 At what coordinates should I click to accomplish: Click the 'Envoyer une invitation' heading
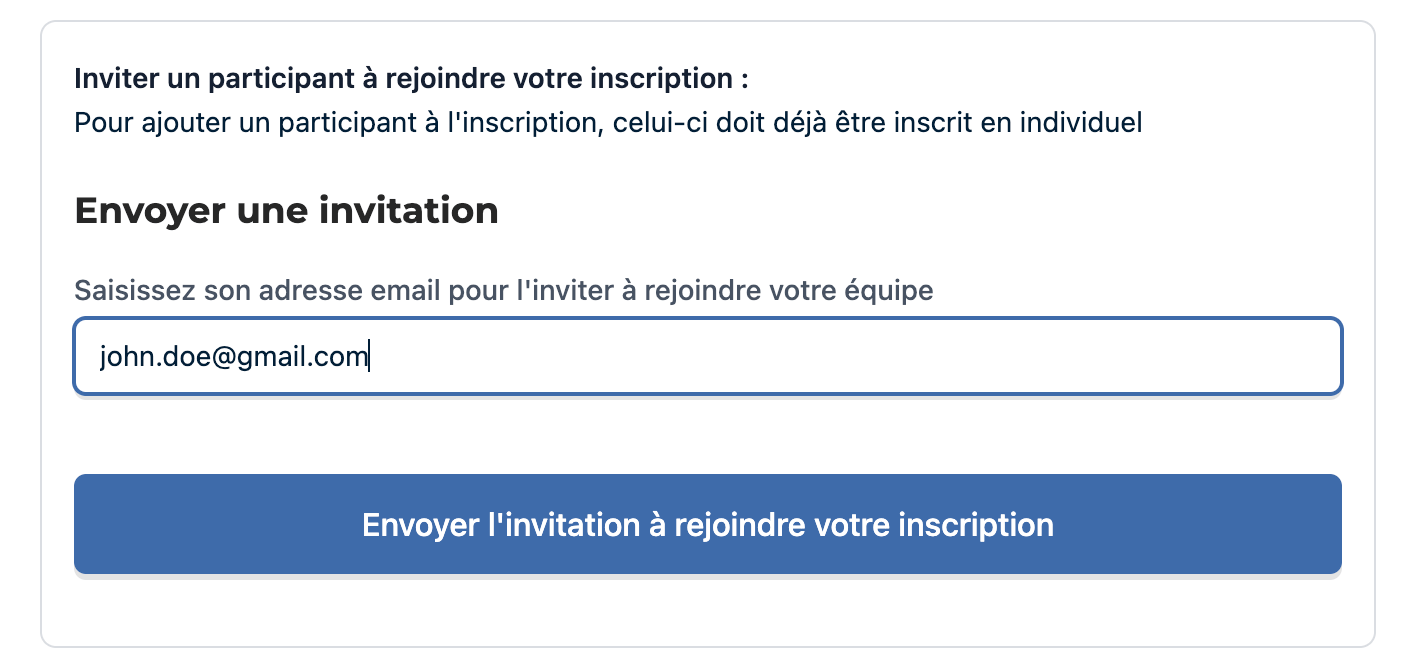286,211
